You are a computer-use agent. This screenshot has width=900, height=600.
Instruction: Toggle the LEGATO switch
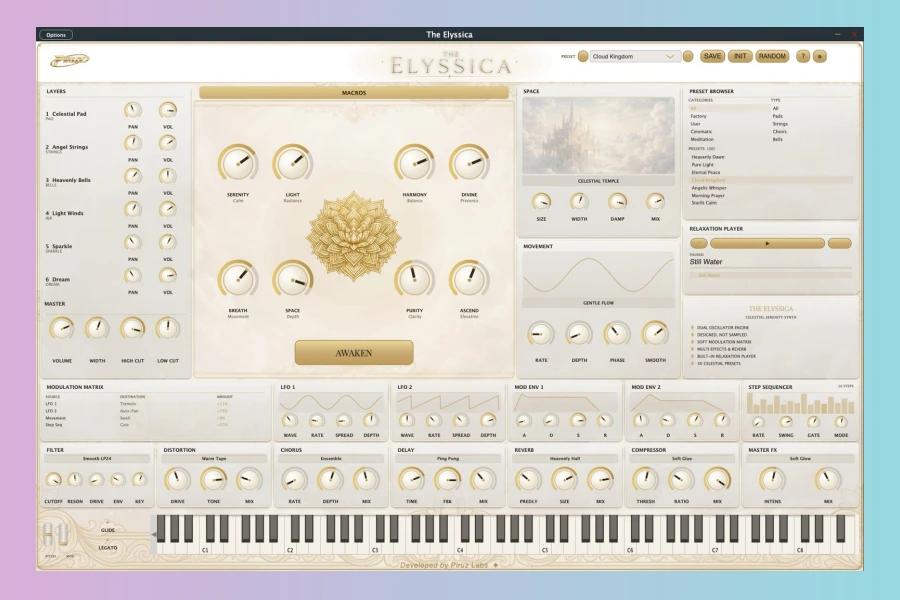107,548
